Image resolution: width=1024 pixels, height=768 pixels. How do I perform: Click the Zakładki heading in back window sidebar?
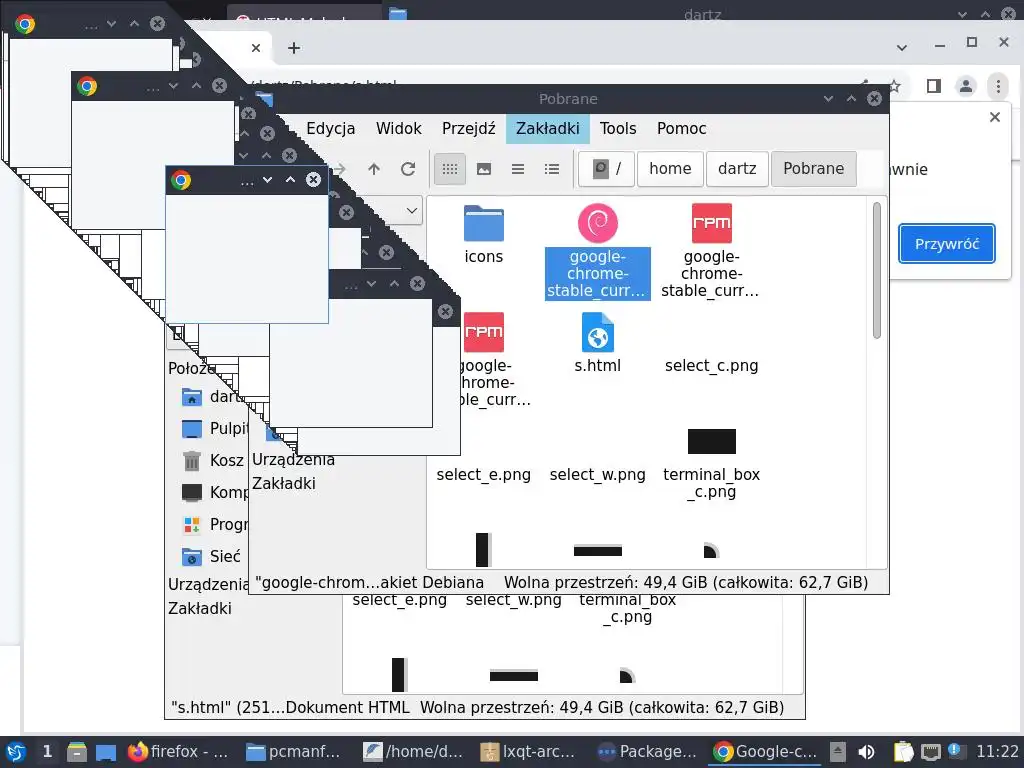click(200, 609)
